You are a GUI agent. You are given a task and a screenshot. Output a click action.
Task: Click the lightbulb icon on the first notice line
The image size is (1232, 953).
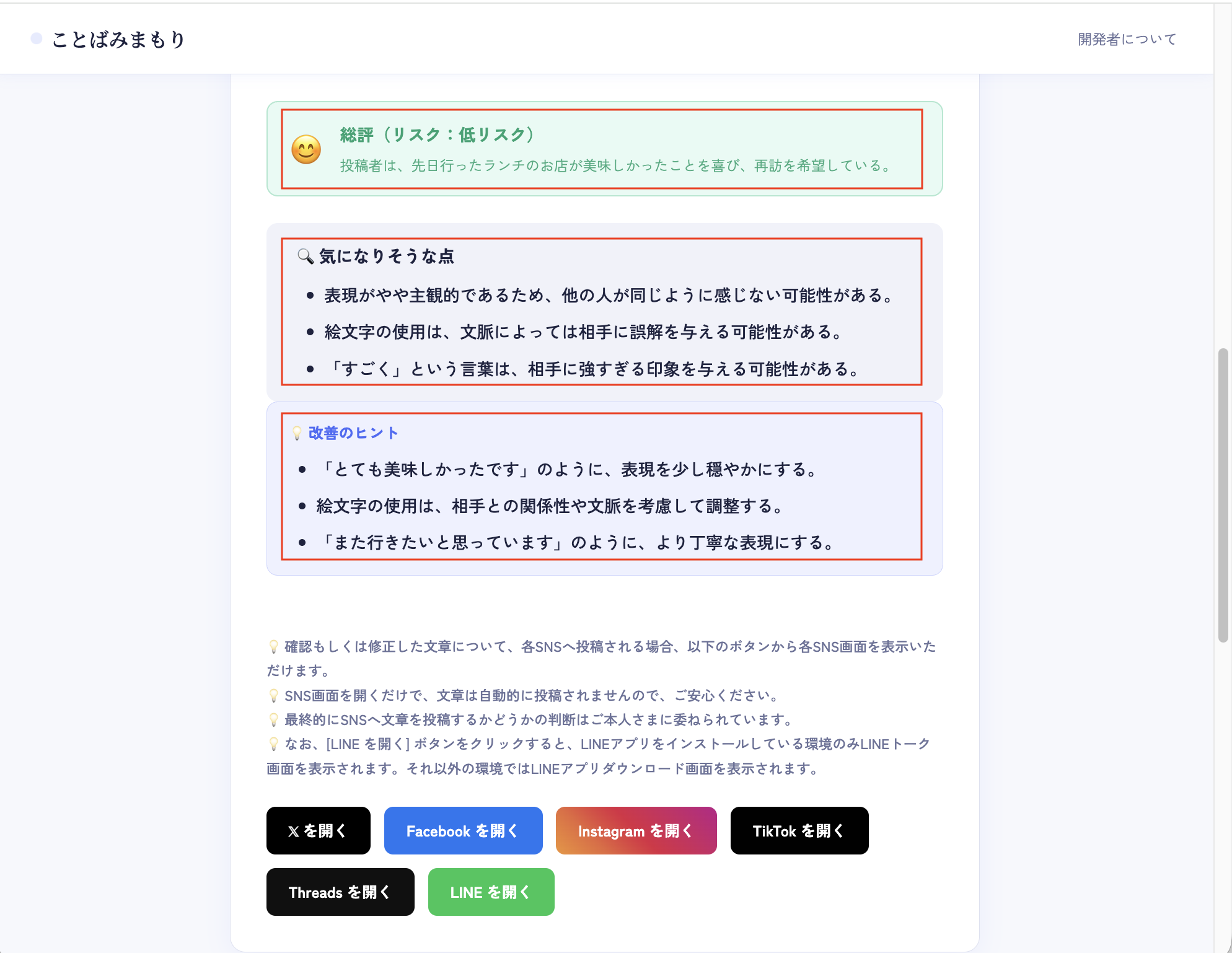273,646
